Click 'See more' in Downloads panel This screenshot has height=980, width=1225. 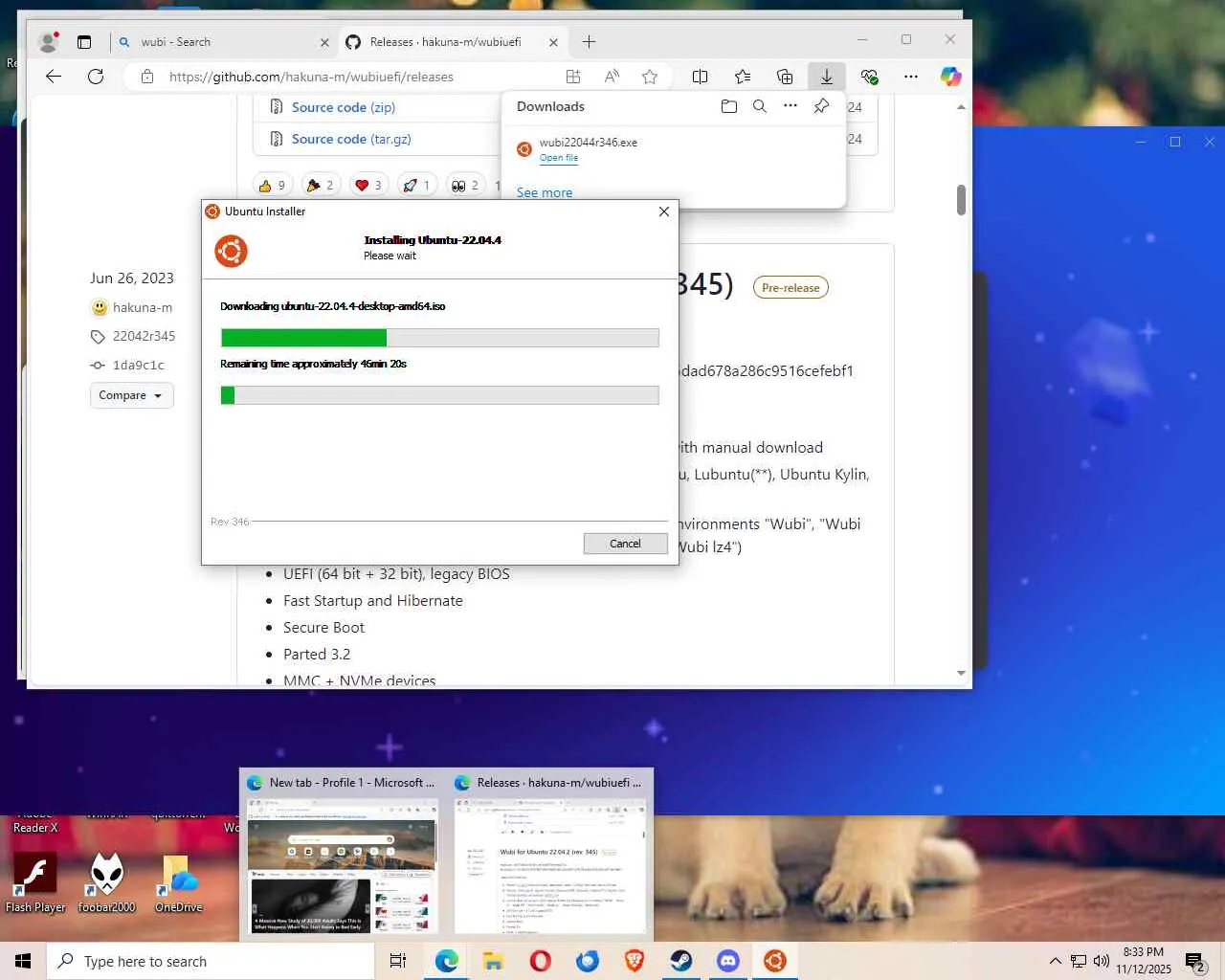(545, 192)
